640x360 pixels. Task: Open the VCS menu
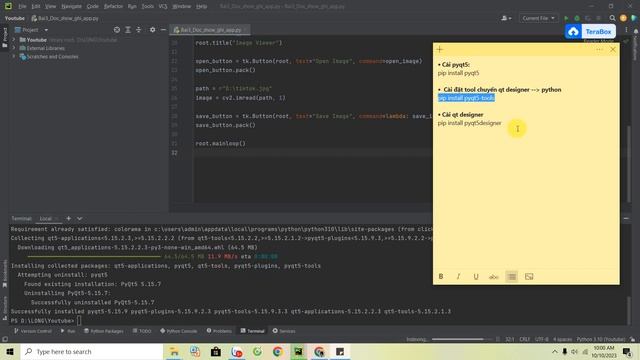click(x=163, y=6)
